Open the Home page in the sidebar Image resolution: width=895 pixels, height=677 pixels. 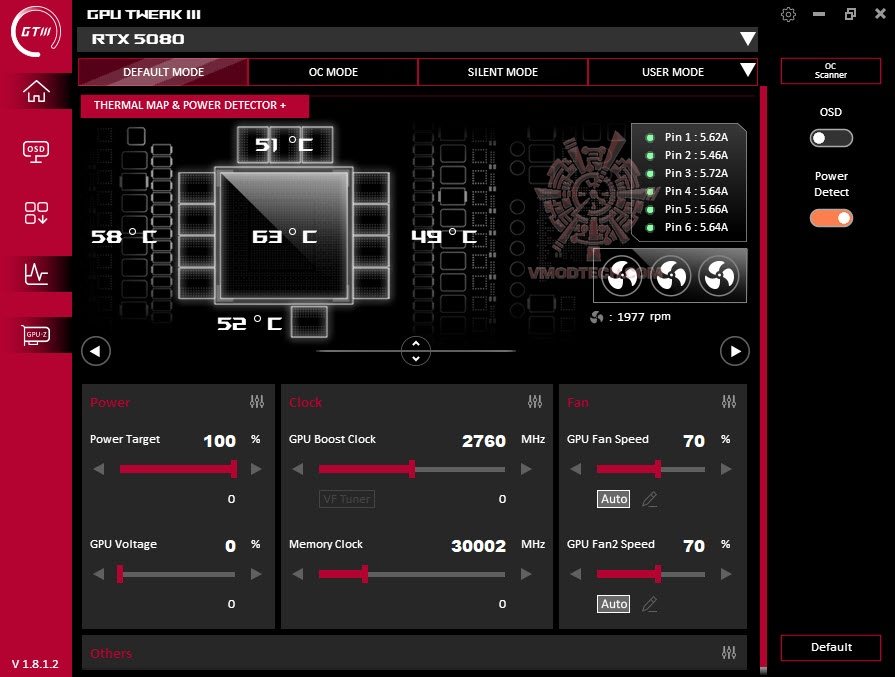36,91
